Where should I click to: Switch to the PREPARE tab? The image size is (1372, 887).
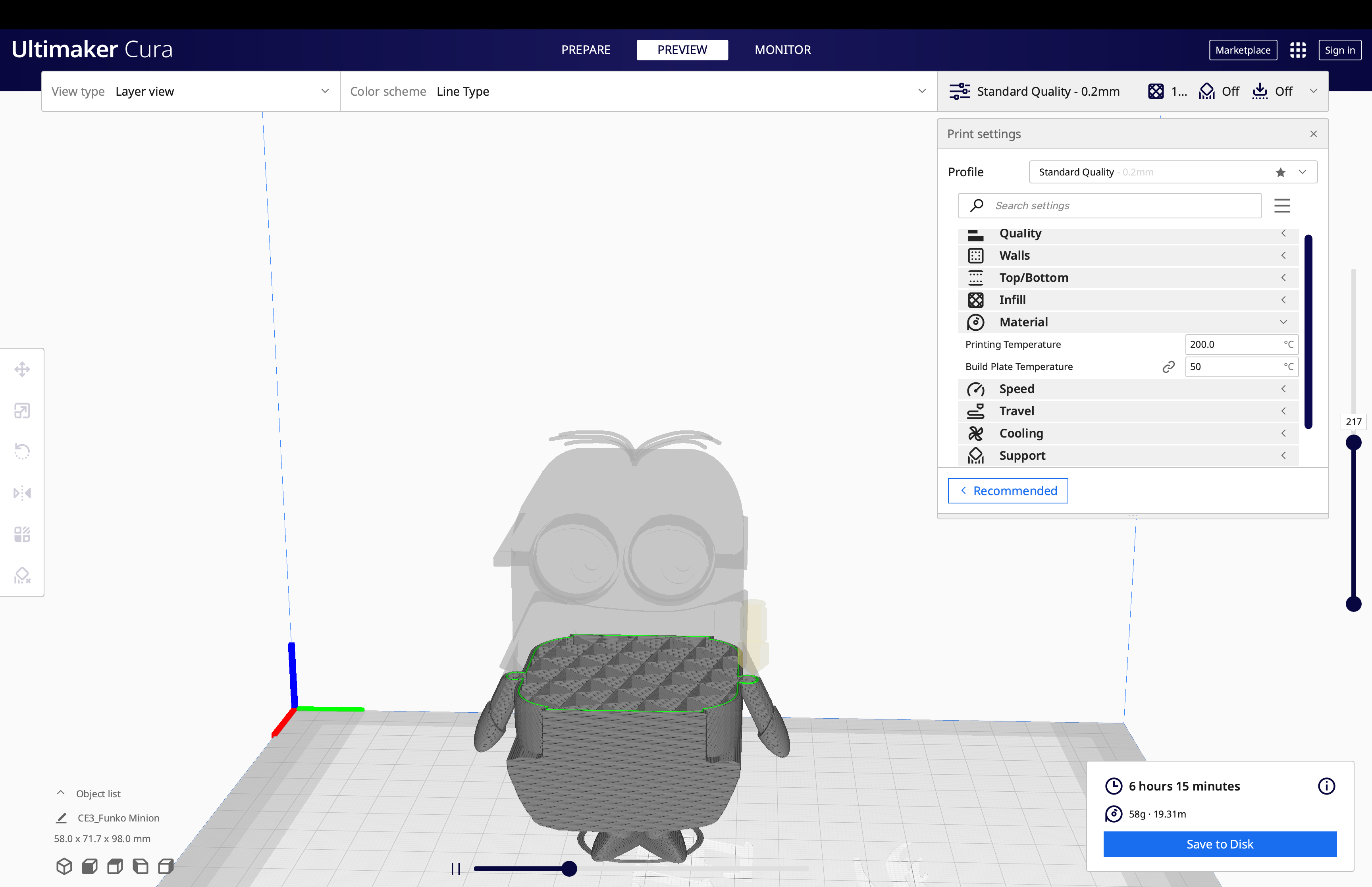[585, 49]
